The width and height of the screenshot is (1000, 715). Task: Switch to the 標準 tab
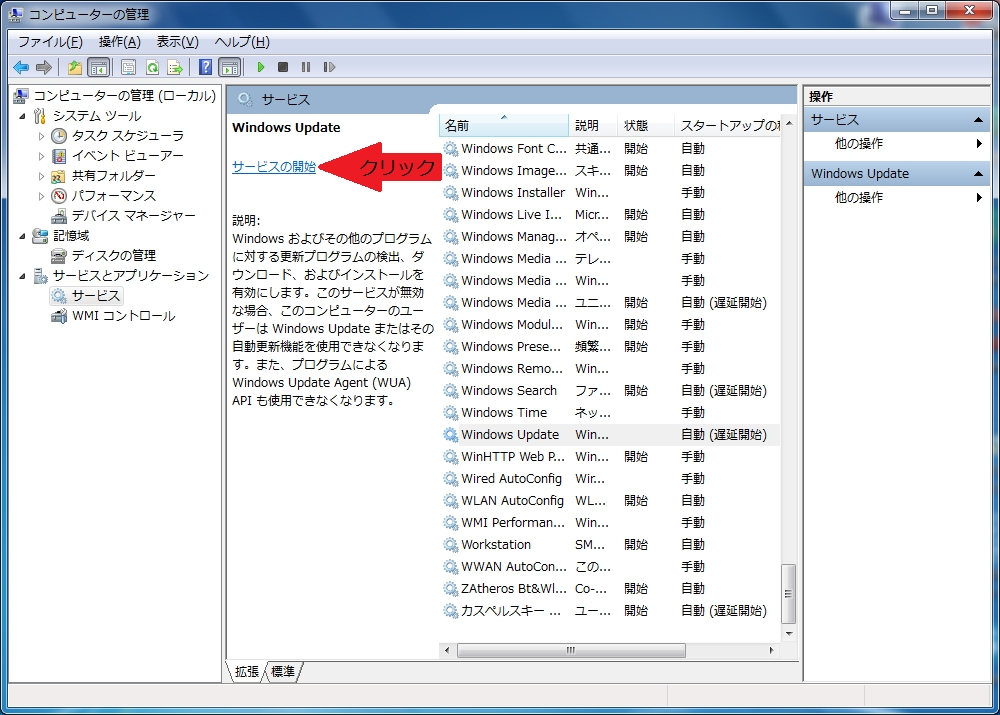(283, 672)
